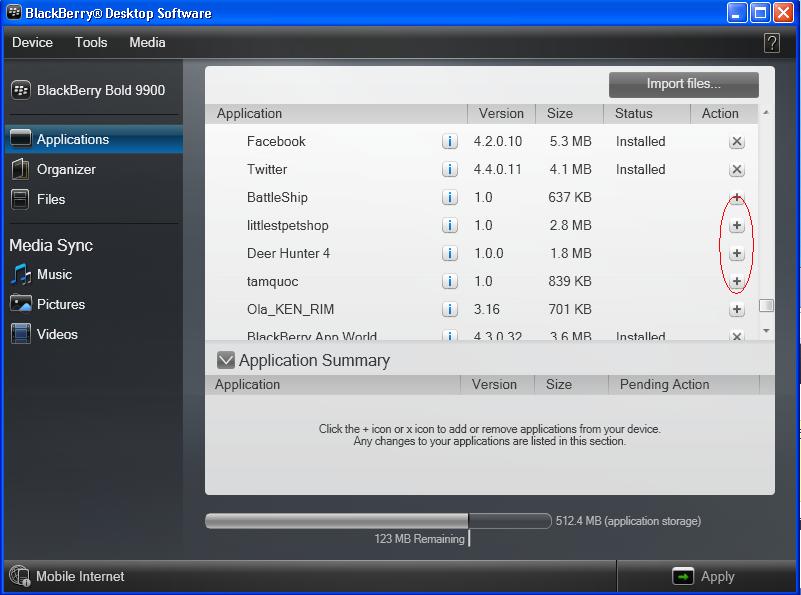This screenshot has height=595, width=801.
Task: View info for tamquoc app
Action: 450,281
